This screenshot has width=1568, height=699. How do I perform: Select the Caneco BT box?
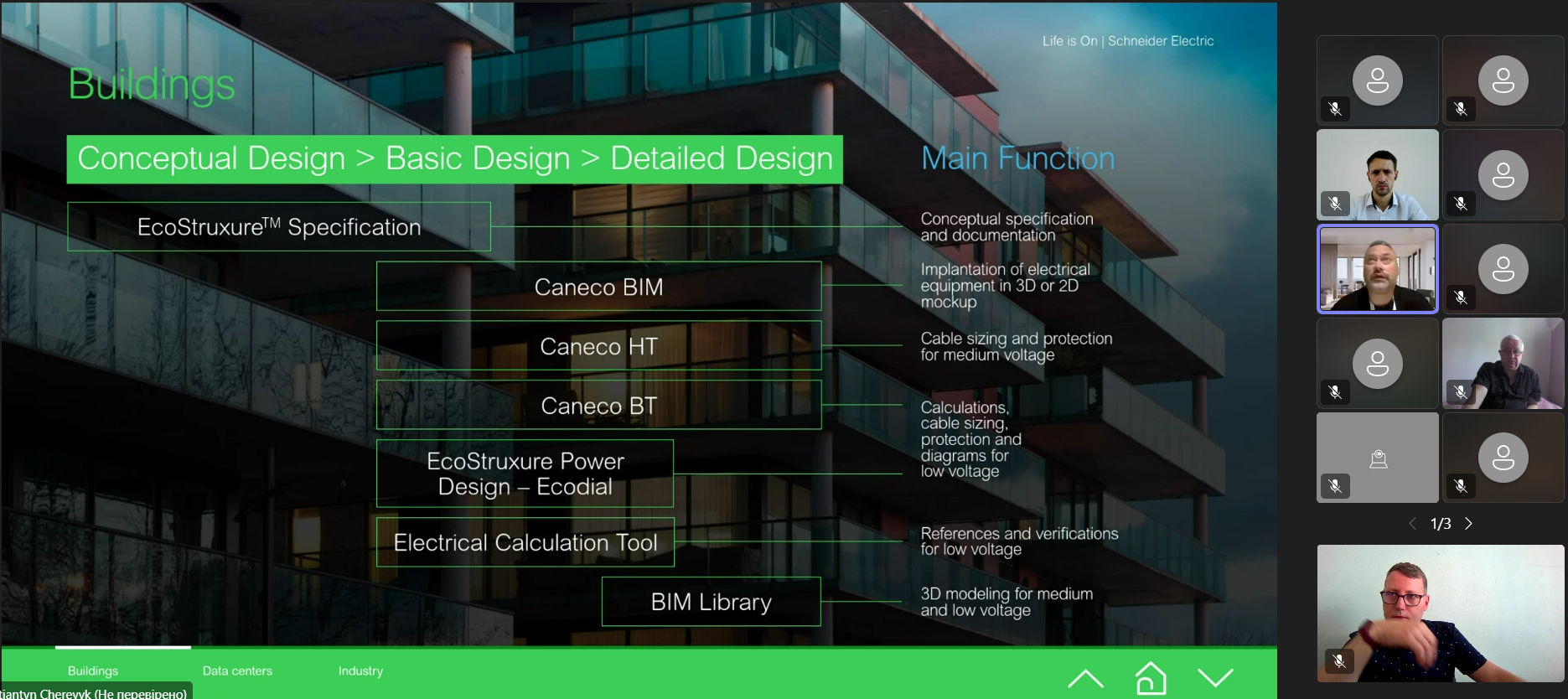pos(598,406)
